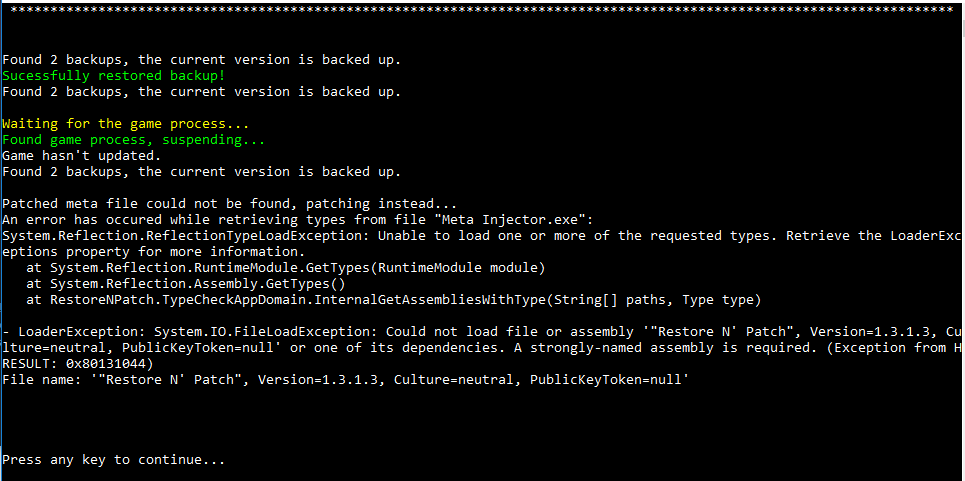The width and height of the screenshot is (965, 481).
Task: Click the topmost 'Found 2 backups' line
Action: (201, 60)
